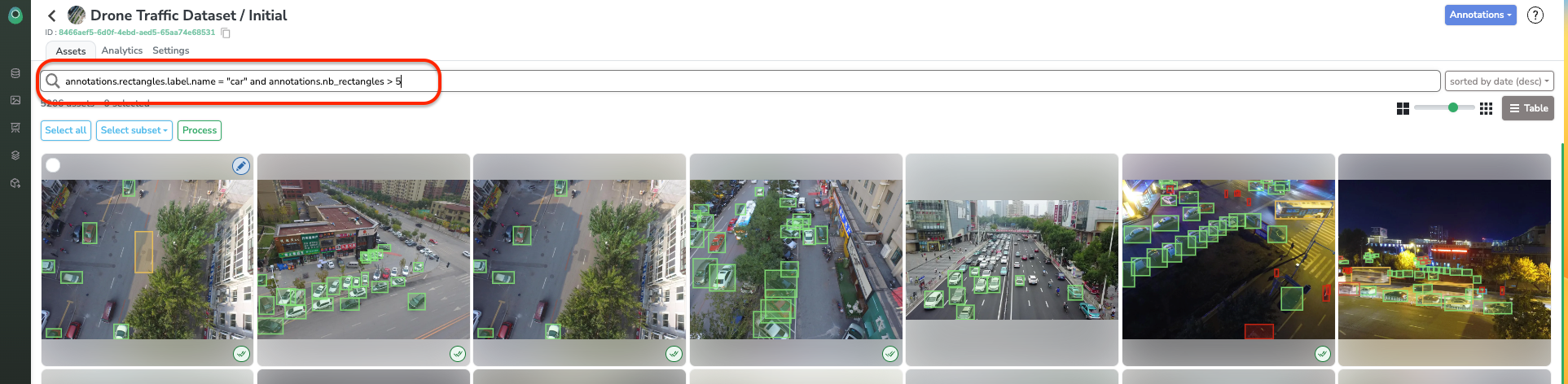Click the small grid view icon
1568x384 pixels.
1486,108
